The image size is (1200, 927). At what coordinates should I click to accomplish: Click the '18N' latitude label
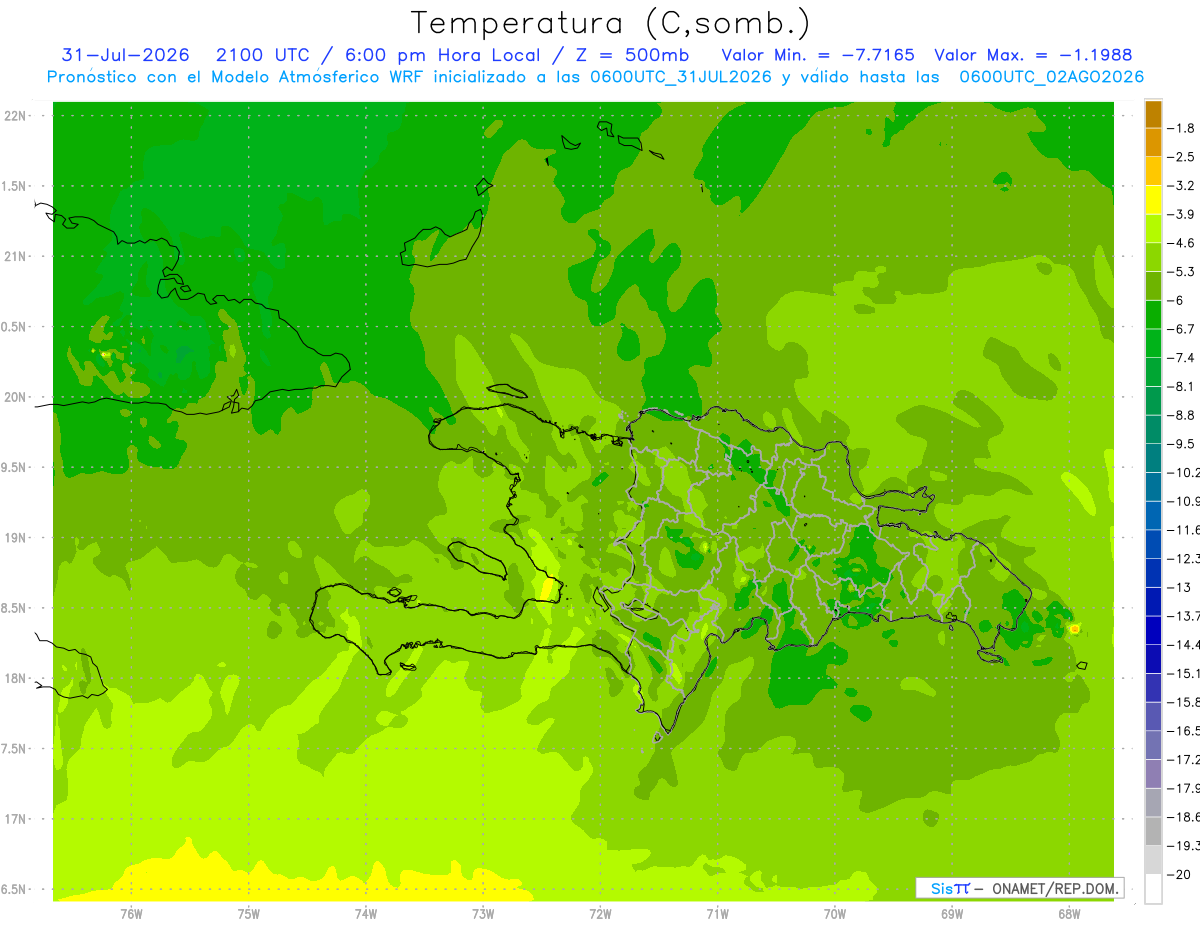click(x=17, y=679)
